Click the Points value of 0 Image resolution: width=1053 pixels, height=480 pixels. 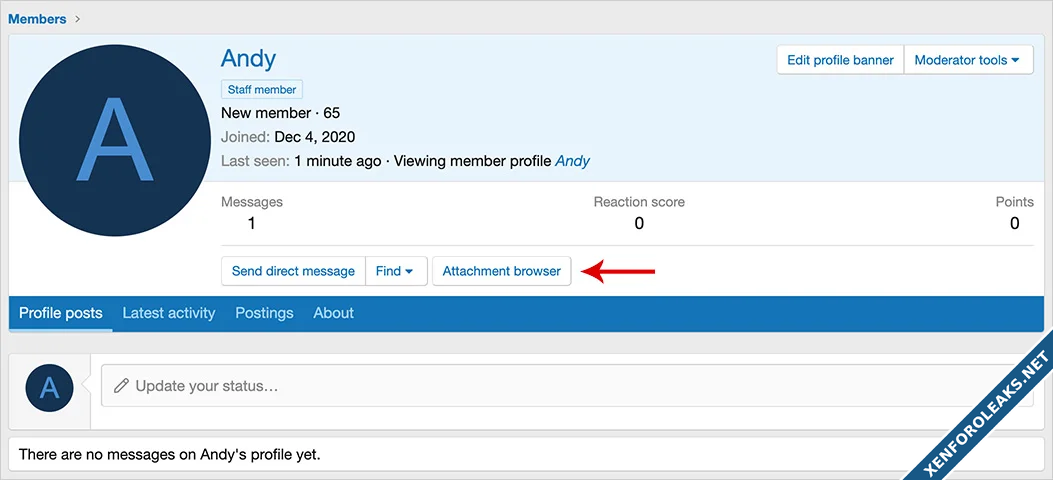pos(1014,224)
